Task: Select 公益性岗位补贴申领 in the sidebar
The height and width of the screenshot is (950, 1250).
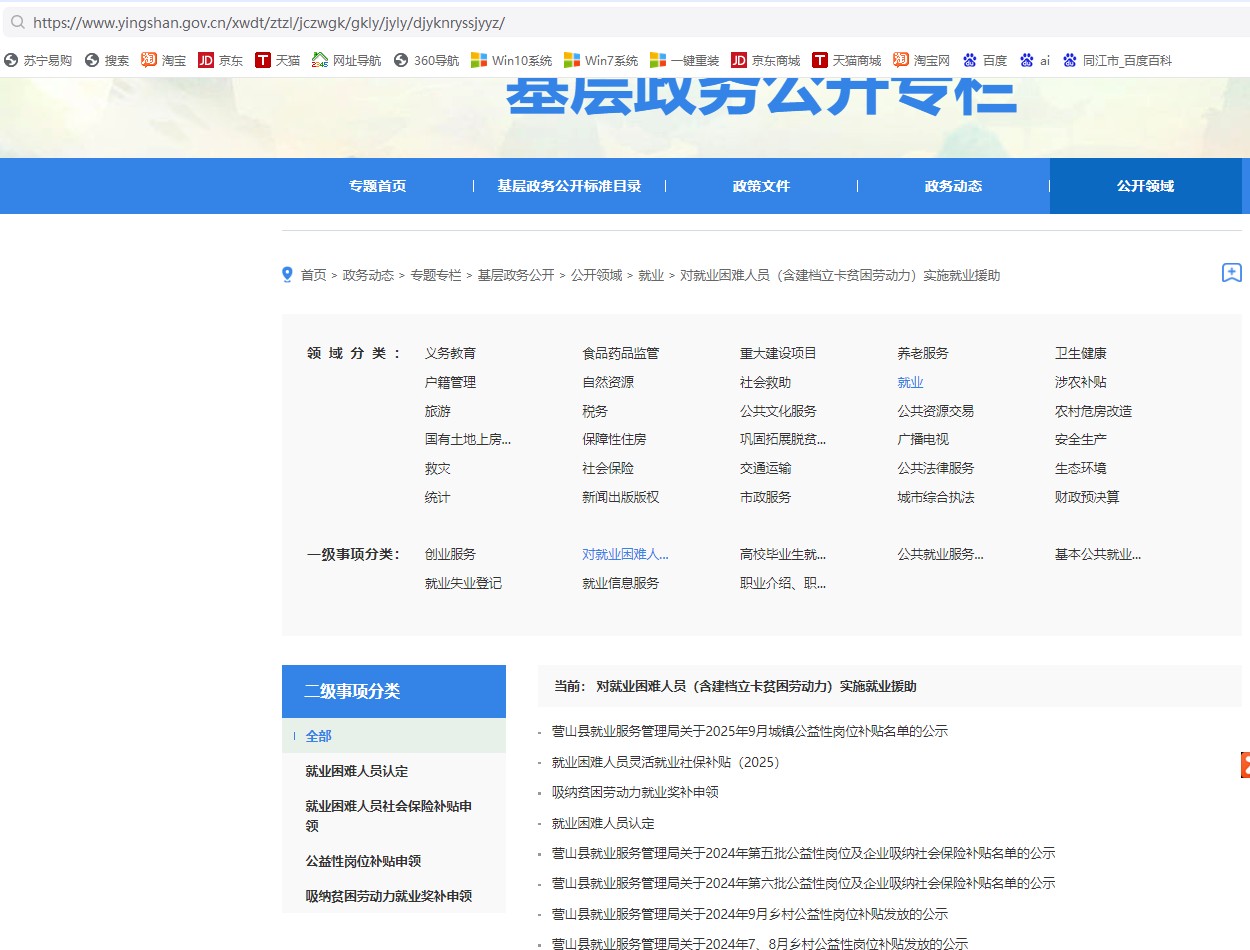Action: point(363,861)
